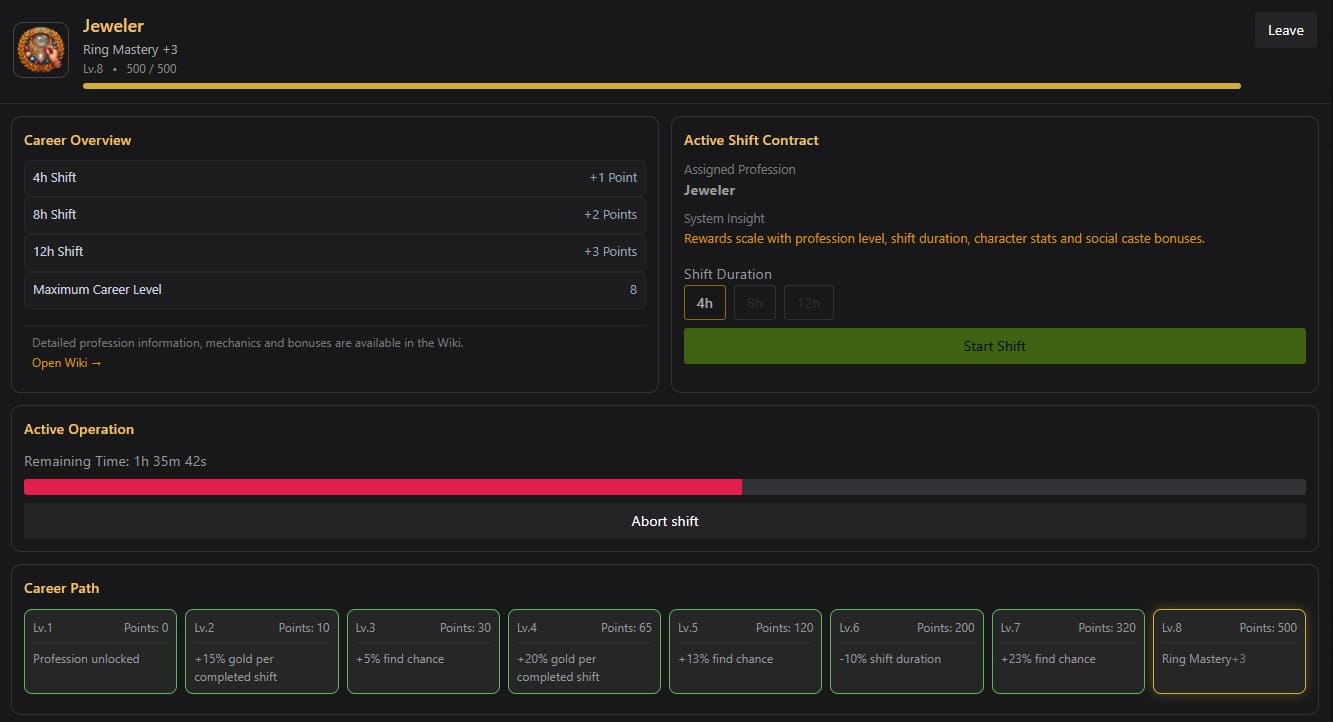This screenshot has width=1333, height=722.
Task: Click the Maximum Career Level row
Action: 335,290
